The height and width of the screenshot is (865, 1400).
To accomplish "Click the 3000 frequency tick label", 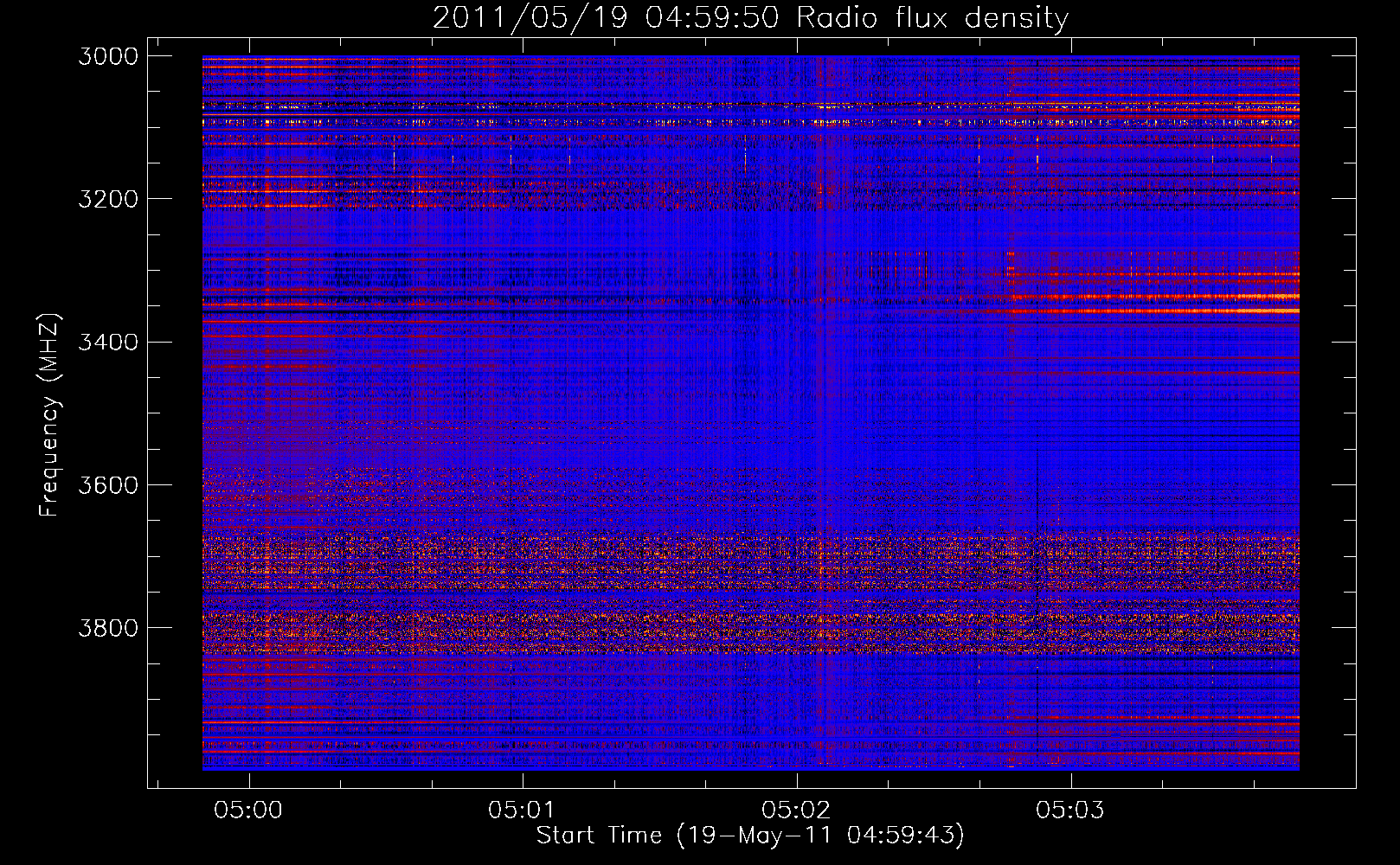I will pos(108,56).
